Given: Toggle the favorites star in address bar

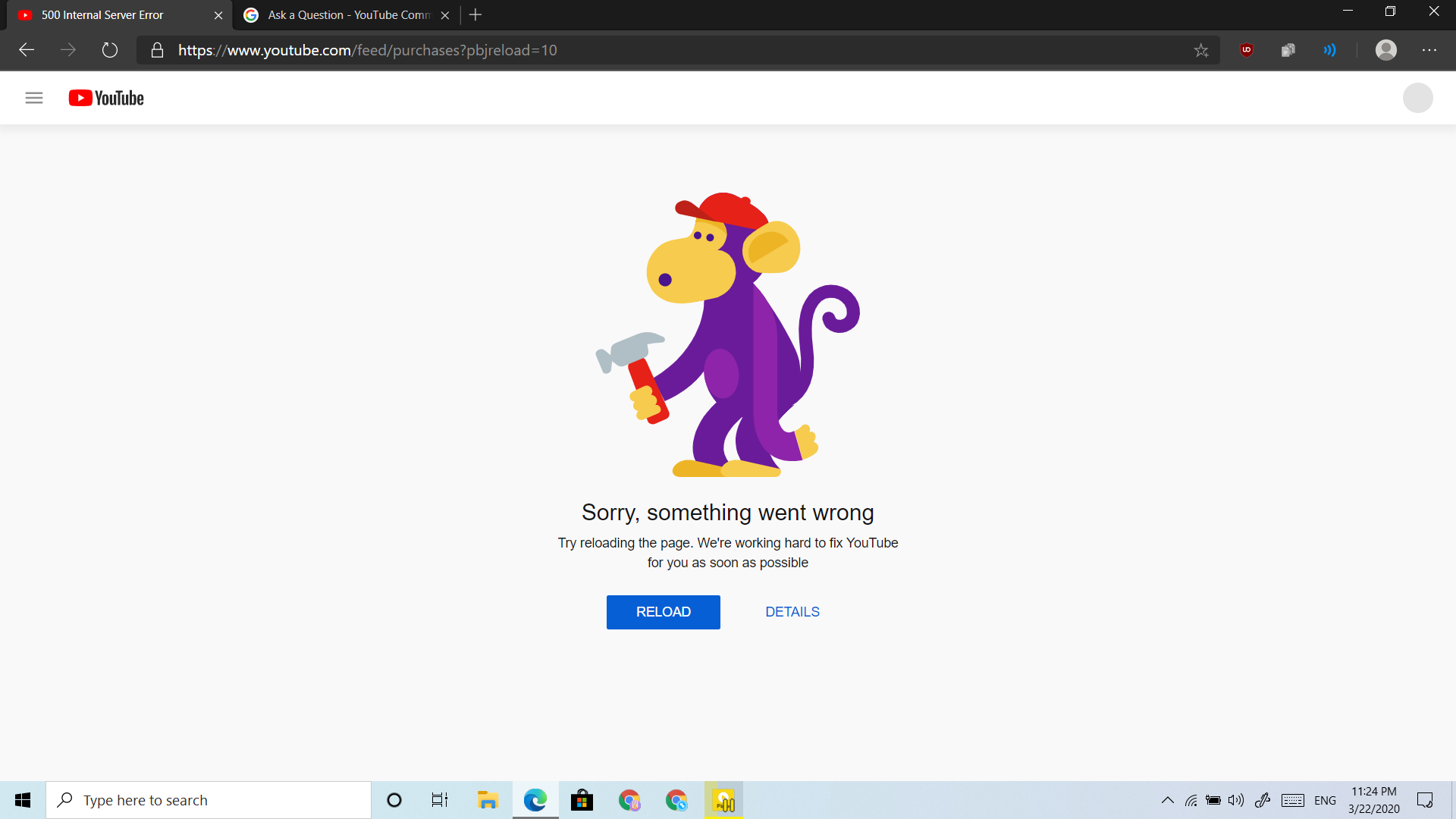Looking at the screenshot, I should [x=1202, y=50].
